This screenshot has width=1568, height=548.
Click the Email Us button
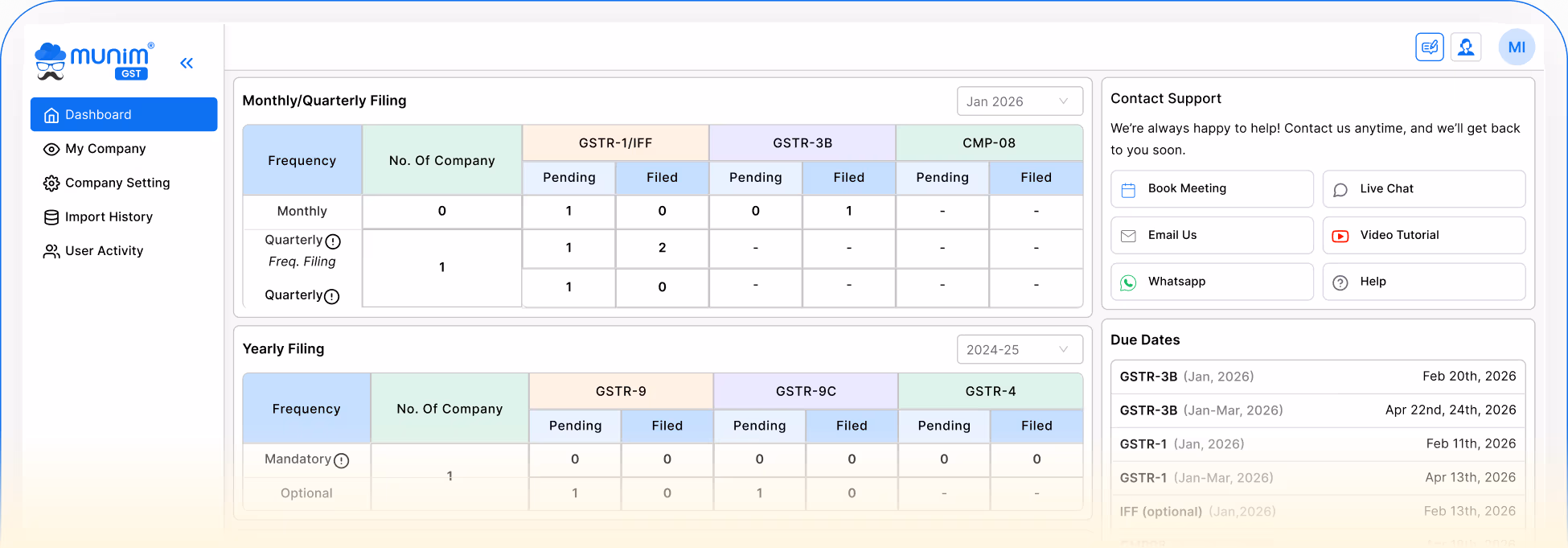pyautogui.click(x=1211, y=235)
